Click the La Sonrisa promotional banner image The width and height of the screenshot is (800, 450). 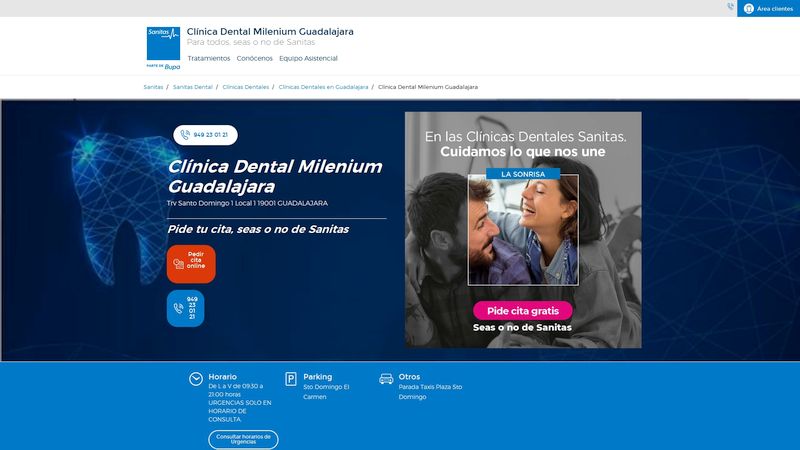tap(523, 230)
